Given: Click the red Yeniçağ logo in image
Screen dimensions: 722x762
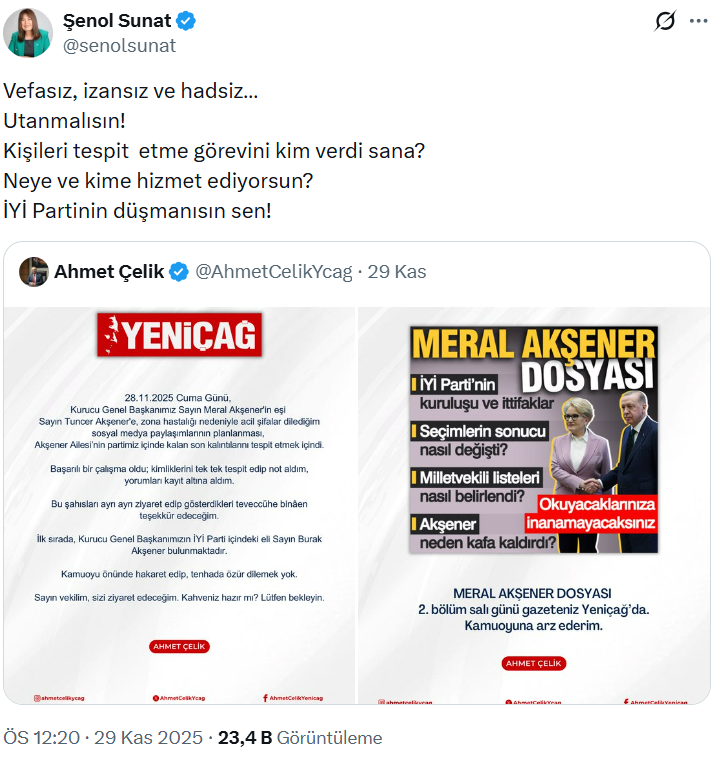Looking at the screenshot, I should tap(179, 335).
